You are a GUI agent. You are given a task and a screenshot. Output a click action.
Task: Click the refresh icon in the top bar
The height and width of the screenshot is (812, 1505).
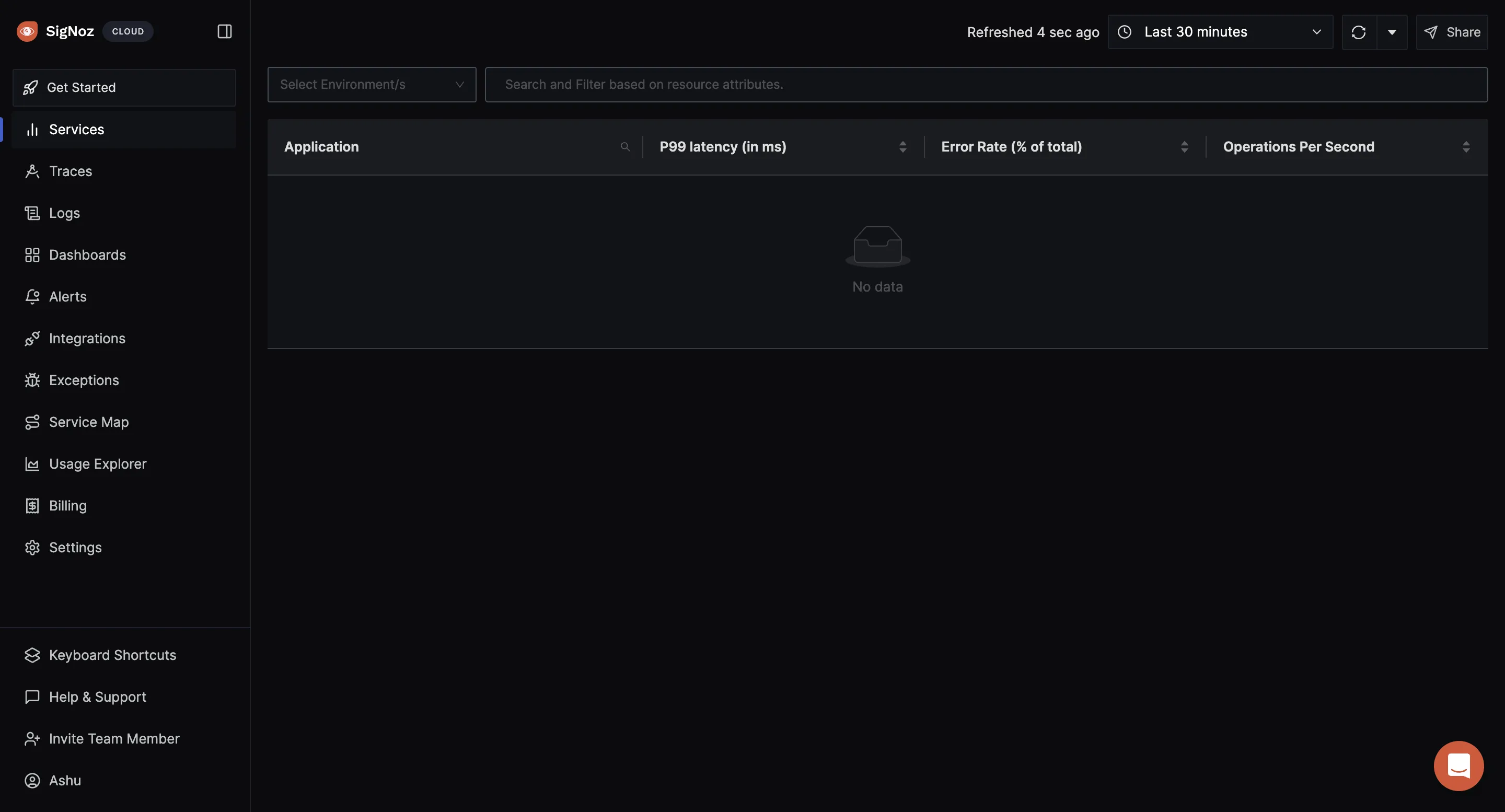(x=1358, y=32)
